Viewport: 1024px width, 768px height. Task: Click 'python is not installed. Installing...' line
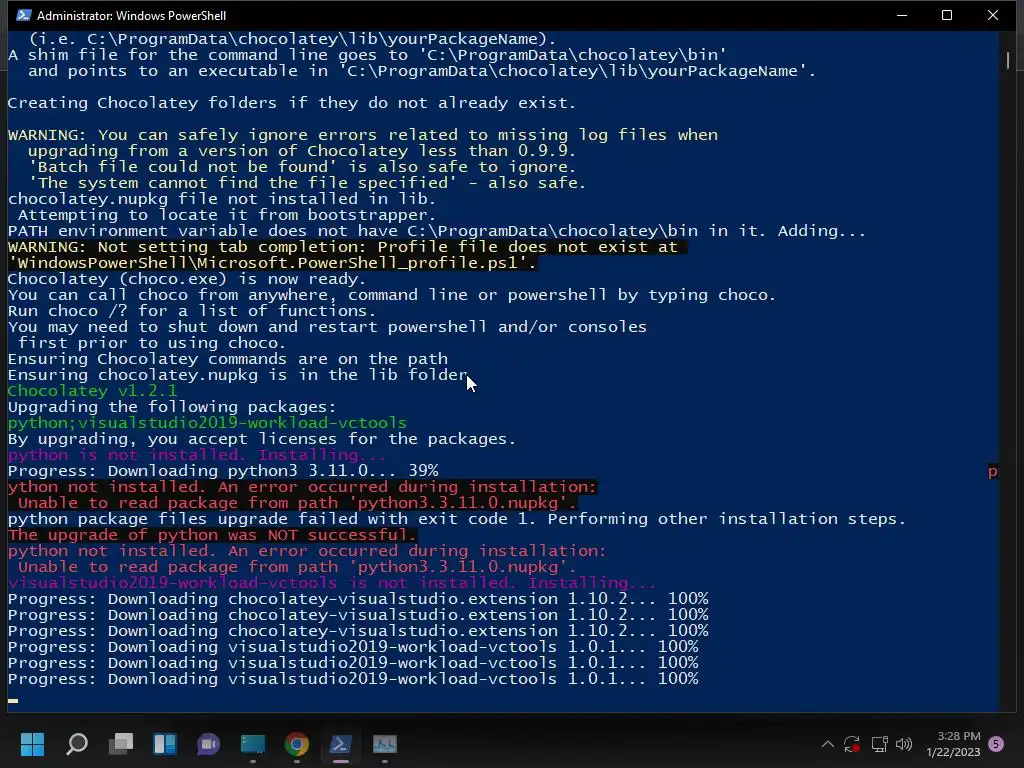coord(197,455)
